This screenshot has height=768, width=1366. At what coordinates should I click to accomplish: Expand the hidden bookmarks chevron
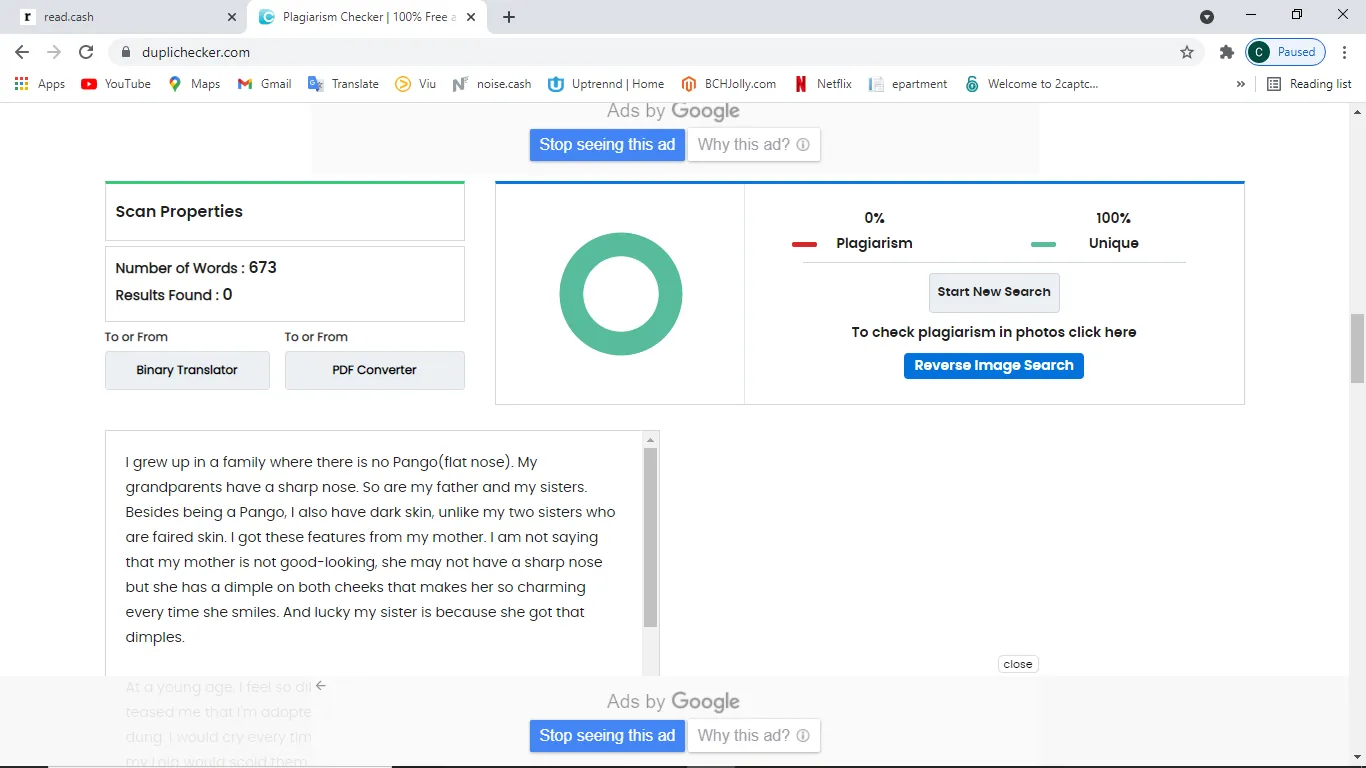pos(1241,84)
